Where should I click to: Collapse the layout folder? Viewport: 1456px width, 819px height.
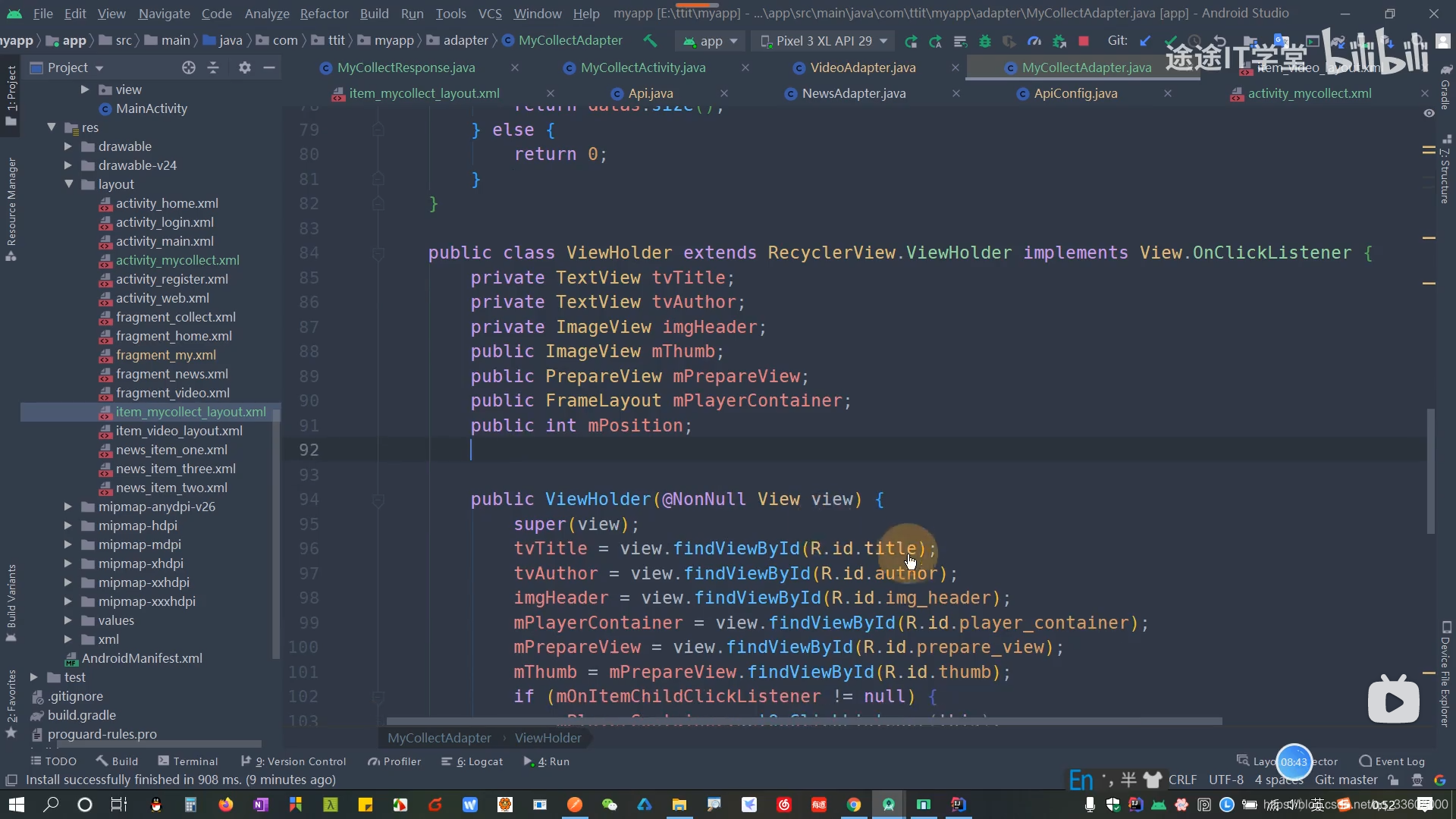coord(69,184)
